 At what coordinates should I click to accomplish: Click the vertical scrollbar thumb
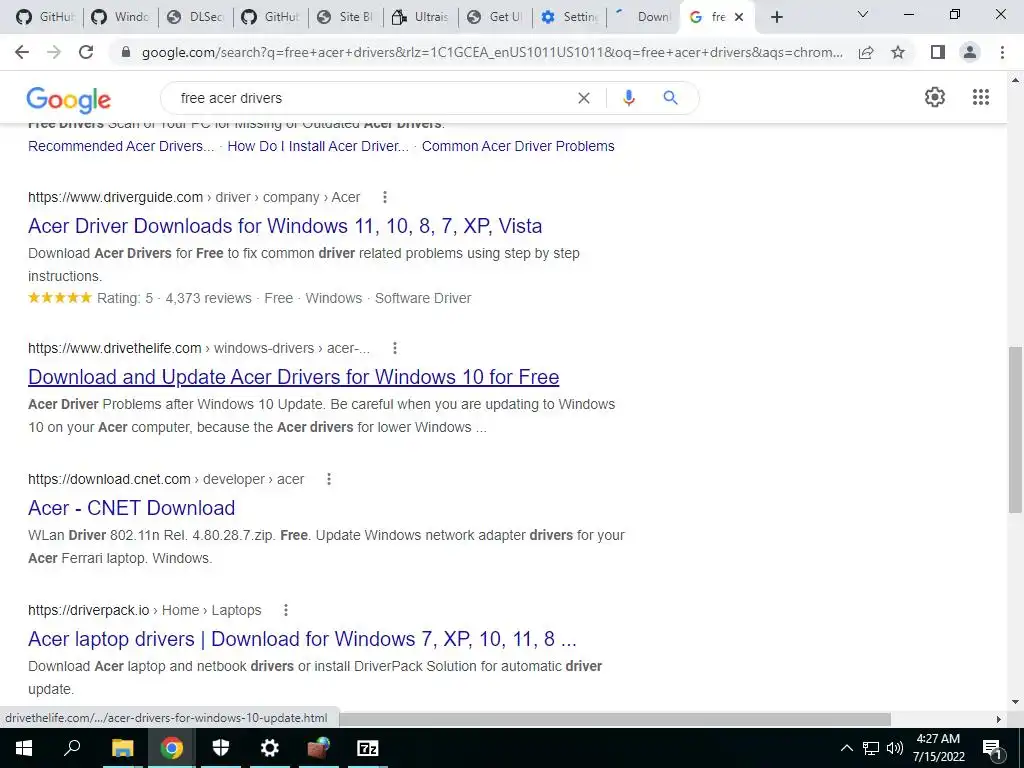coord(1015,429)
